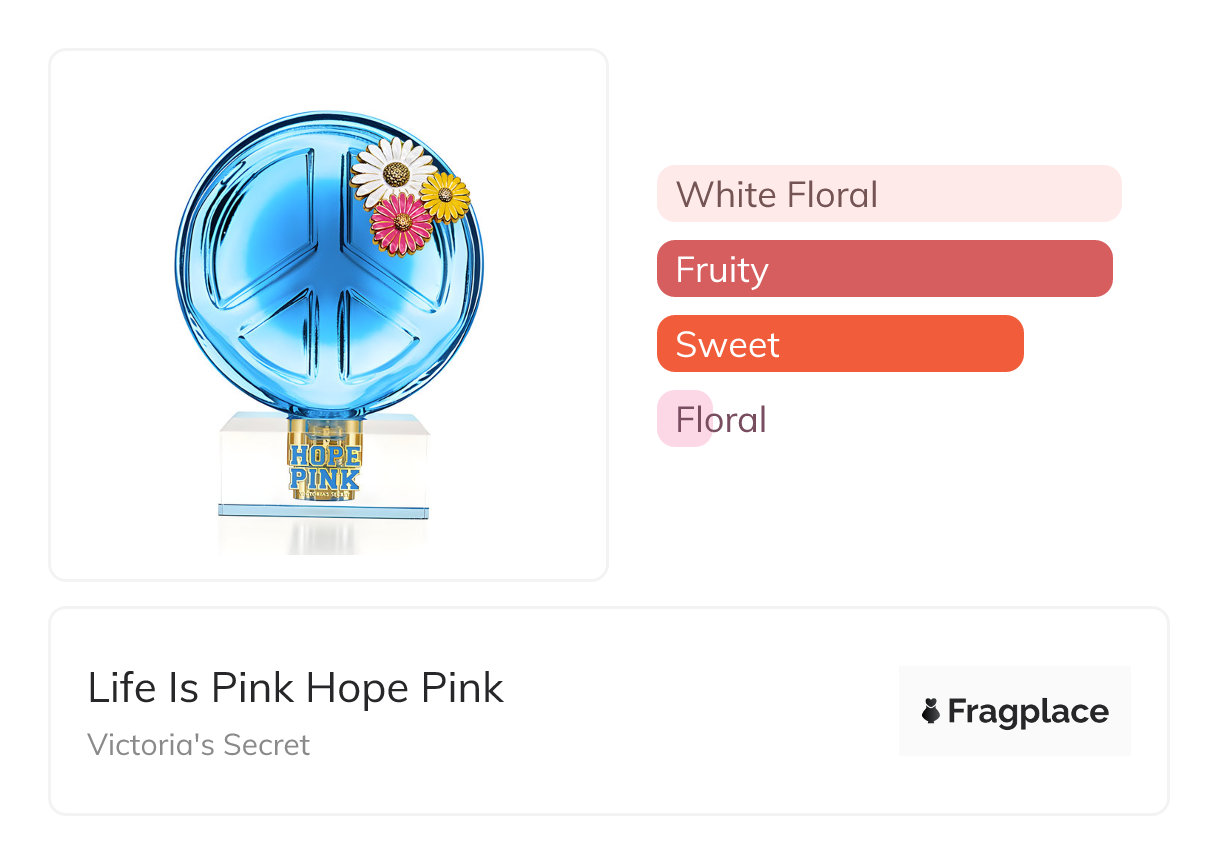Click the "Sweet" text label
Image resolution: width=1218 pixels, height=864 pixels.
(x=727, y=344)
